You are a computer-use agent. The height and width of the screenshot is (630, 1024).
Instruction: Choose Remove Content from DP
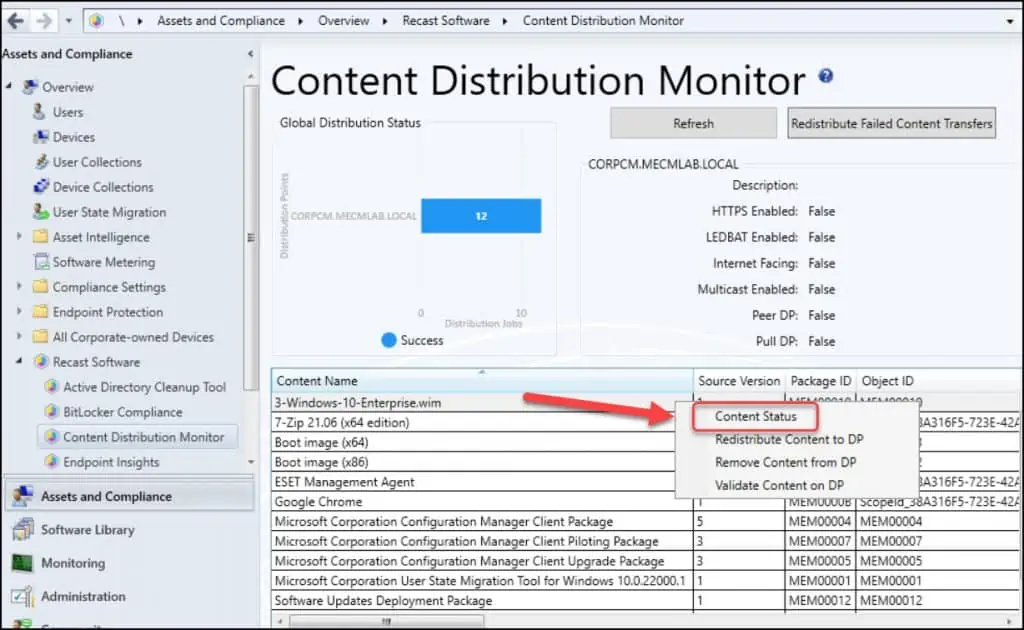(785, 462)
